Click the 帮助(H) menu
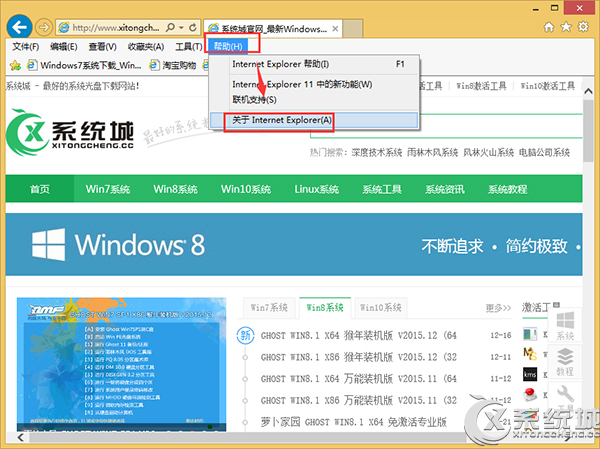600x449 pixels. coord(228,46)
